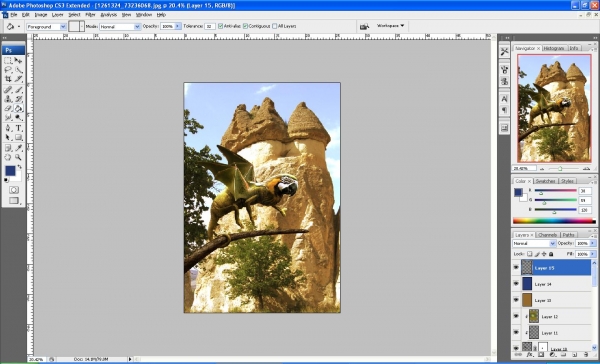This screenshot has height=364, width=600.
Task: Open layer blend mode Normal dropdown
Action: point(534,243)
